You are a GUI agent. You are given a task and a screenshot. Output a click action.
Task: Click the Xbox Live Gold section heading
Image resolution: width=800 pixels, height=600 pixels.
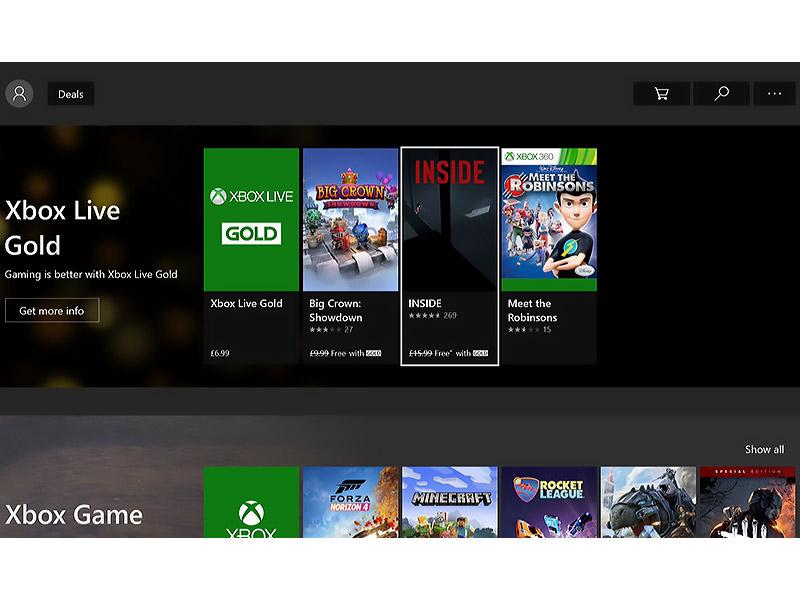pyautogui.click(x=62, y=228)
